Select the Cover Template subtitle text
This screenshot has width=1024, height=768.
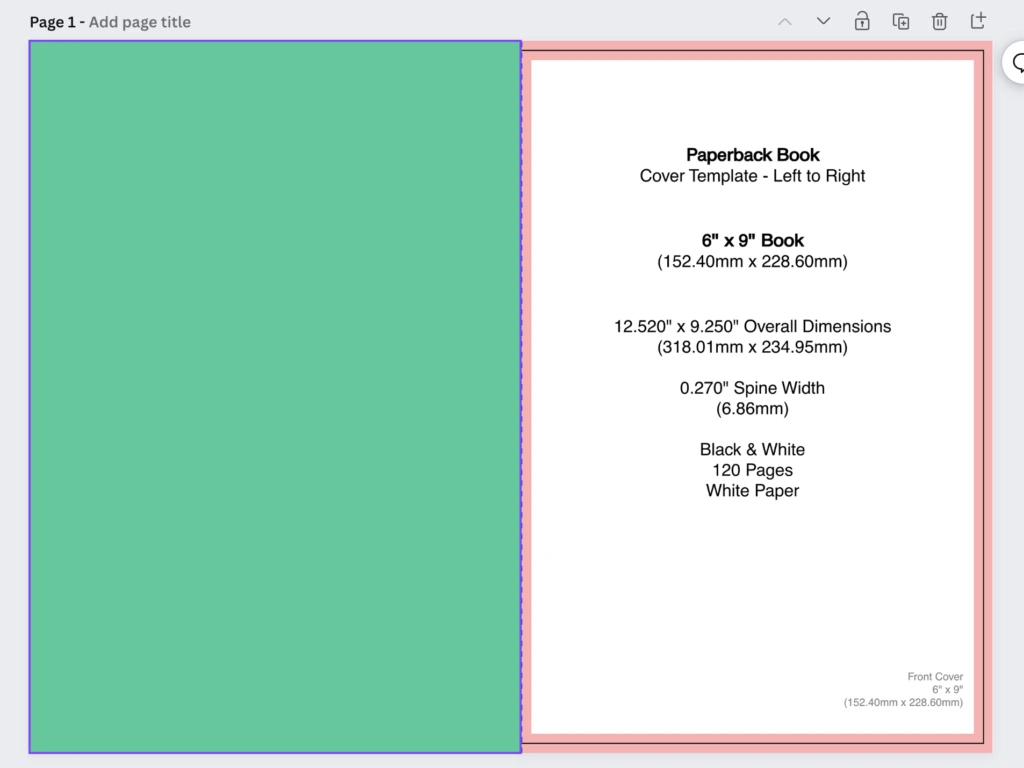click(x=752, y=176)
